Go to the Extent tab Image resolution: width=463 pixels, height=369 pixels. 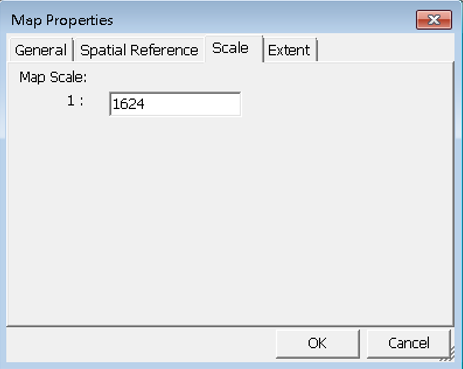289,50
